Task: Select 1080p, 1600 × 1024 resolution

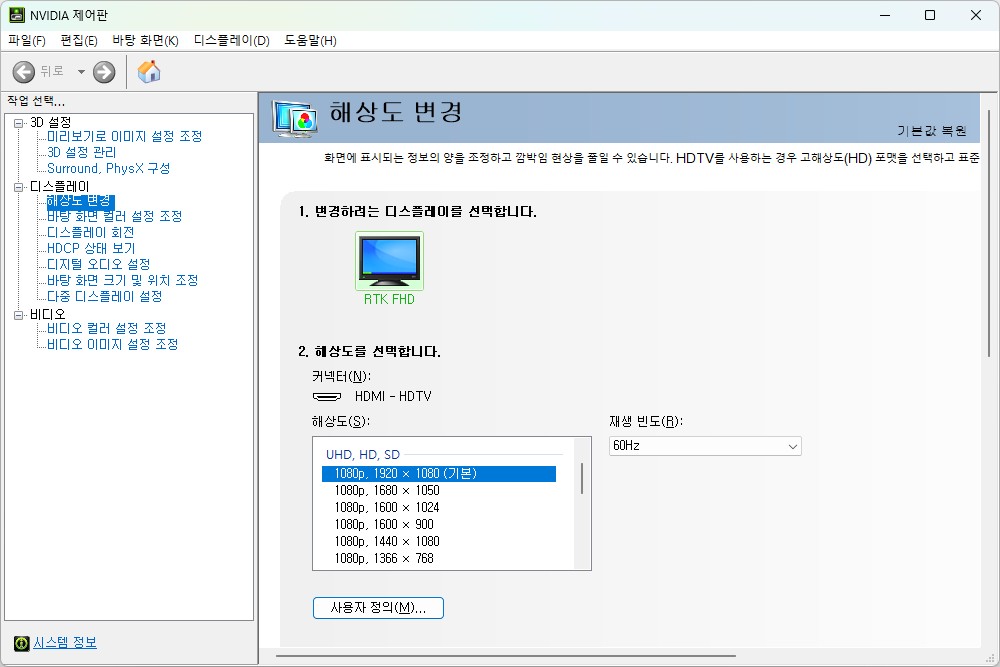Action: 439,508
